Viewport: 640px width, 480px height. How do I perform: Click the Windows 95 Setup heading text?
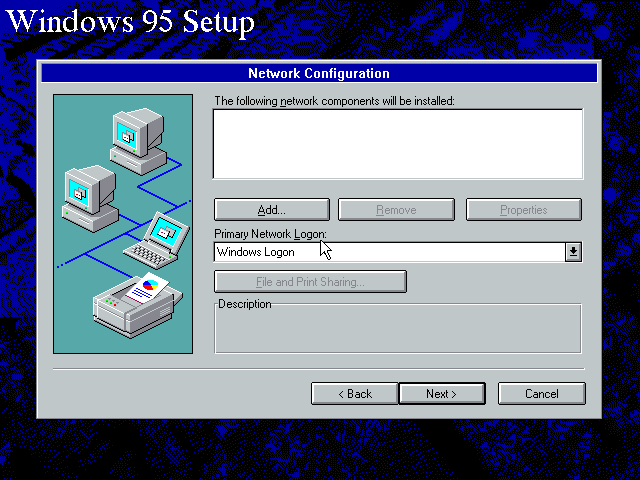131,21
